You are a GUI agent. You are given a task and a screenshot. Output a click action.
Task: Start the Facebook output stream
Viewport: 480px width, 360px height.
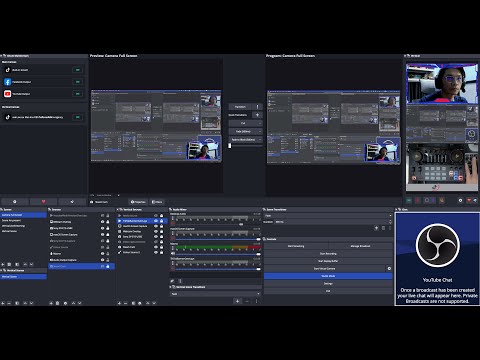tap(78, 82)
